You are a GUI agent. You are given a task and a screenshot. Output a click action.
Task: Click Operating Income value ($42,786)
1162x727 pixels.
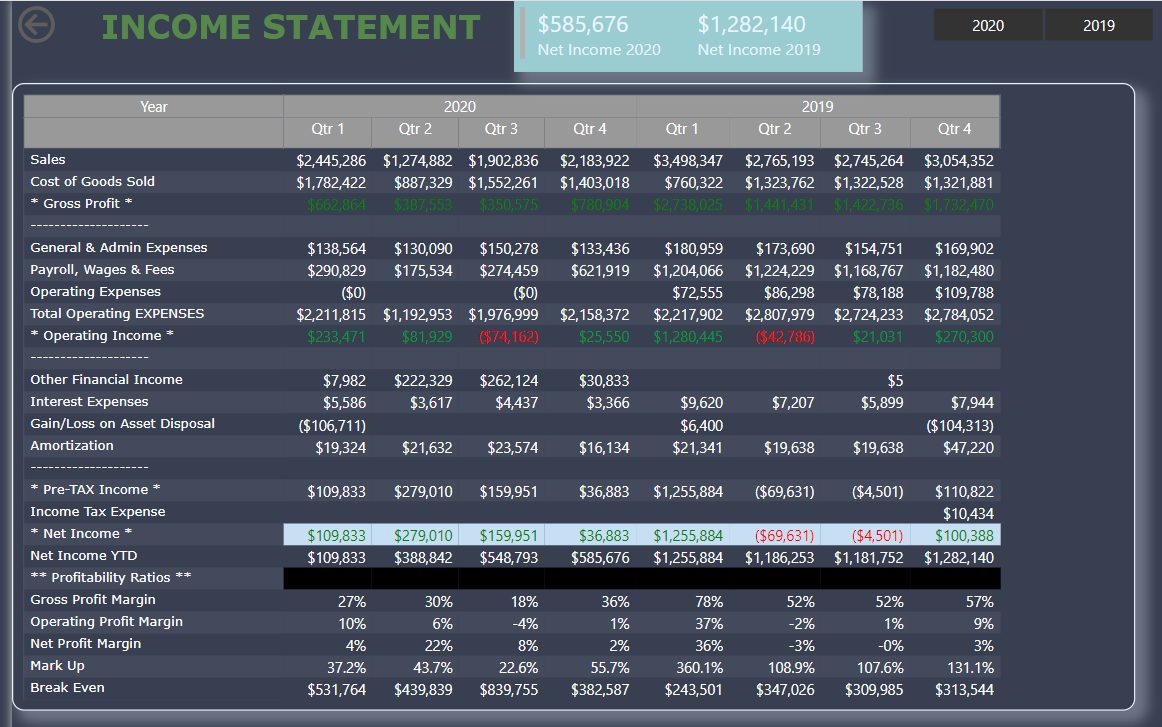coord(785,337)
